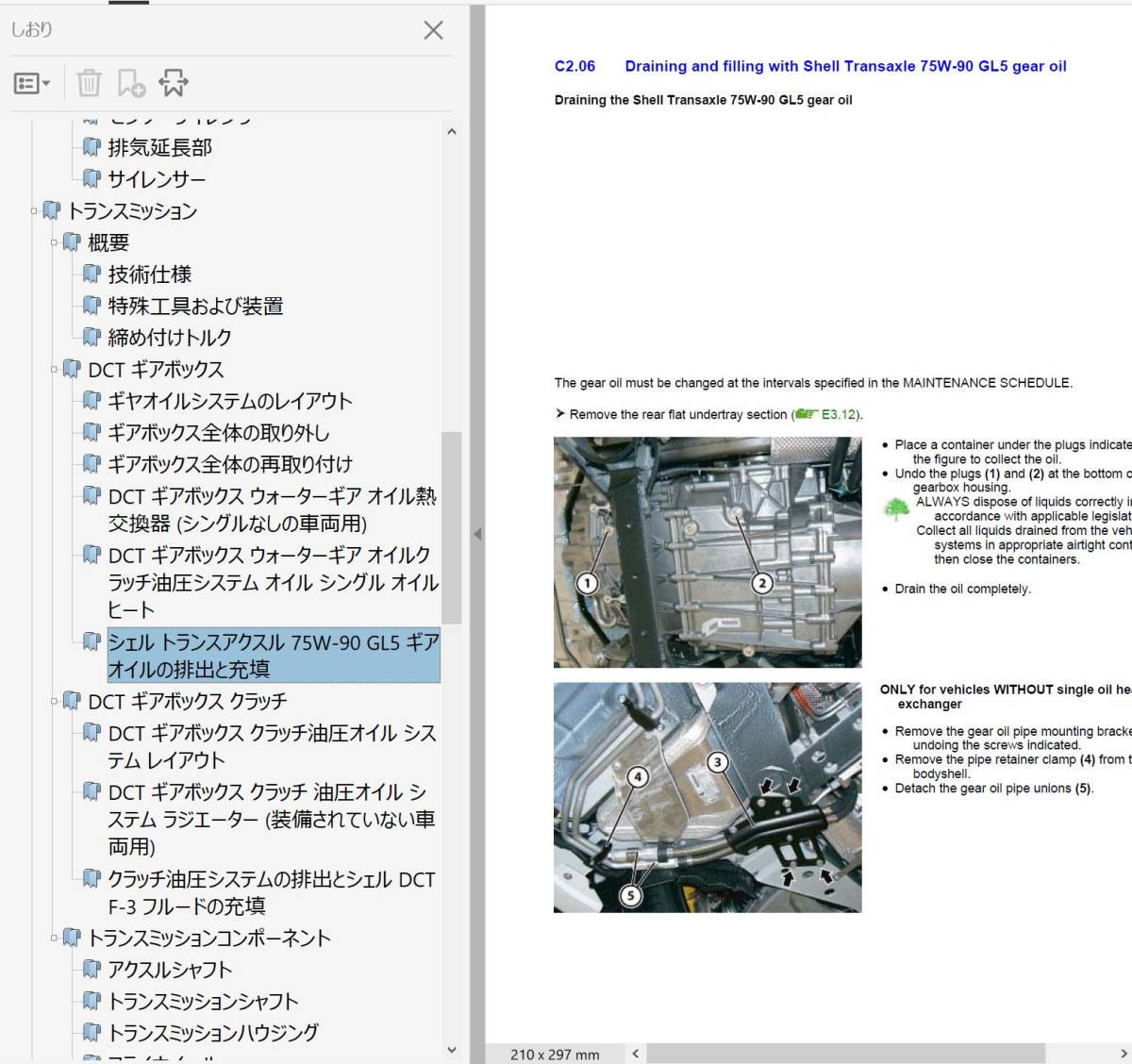Open the ウォーターギア オイル熱交換器 bookmark
This screenshot has width=1132, height=1064.
273,509
